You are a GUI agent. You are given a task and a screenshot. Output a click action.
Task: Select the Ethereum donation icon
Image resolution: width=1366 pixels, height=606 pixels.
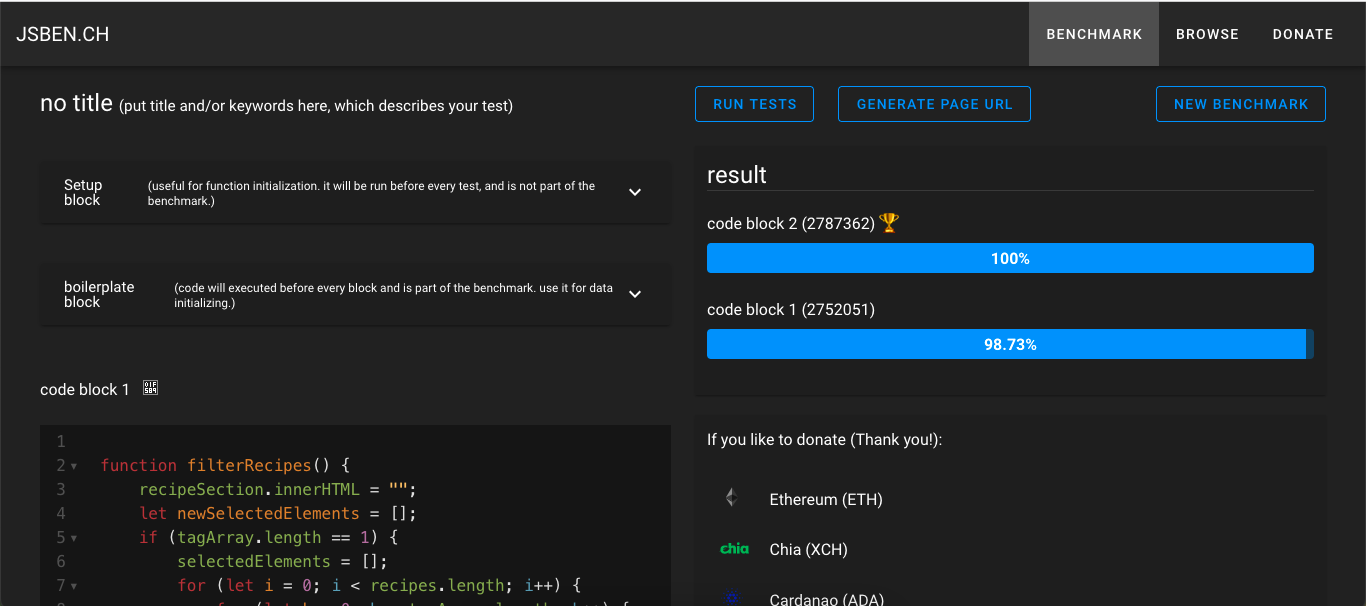click(731, 497)
